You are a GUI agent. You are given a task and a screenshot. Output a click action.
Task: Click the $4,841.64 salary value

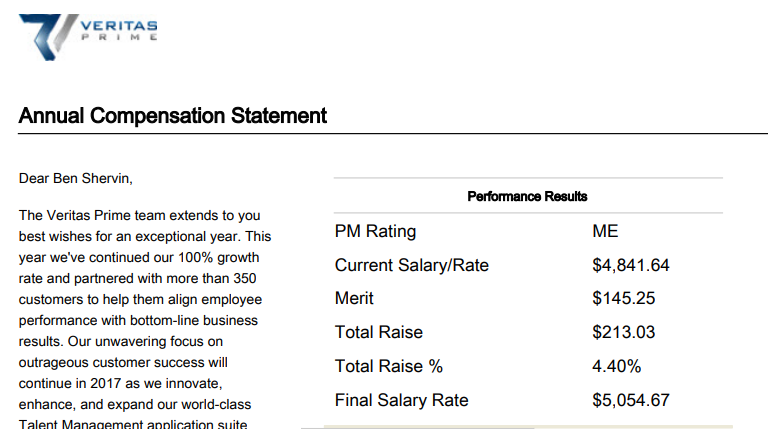click(x=631, y=265)
